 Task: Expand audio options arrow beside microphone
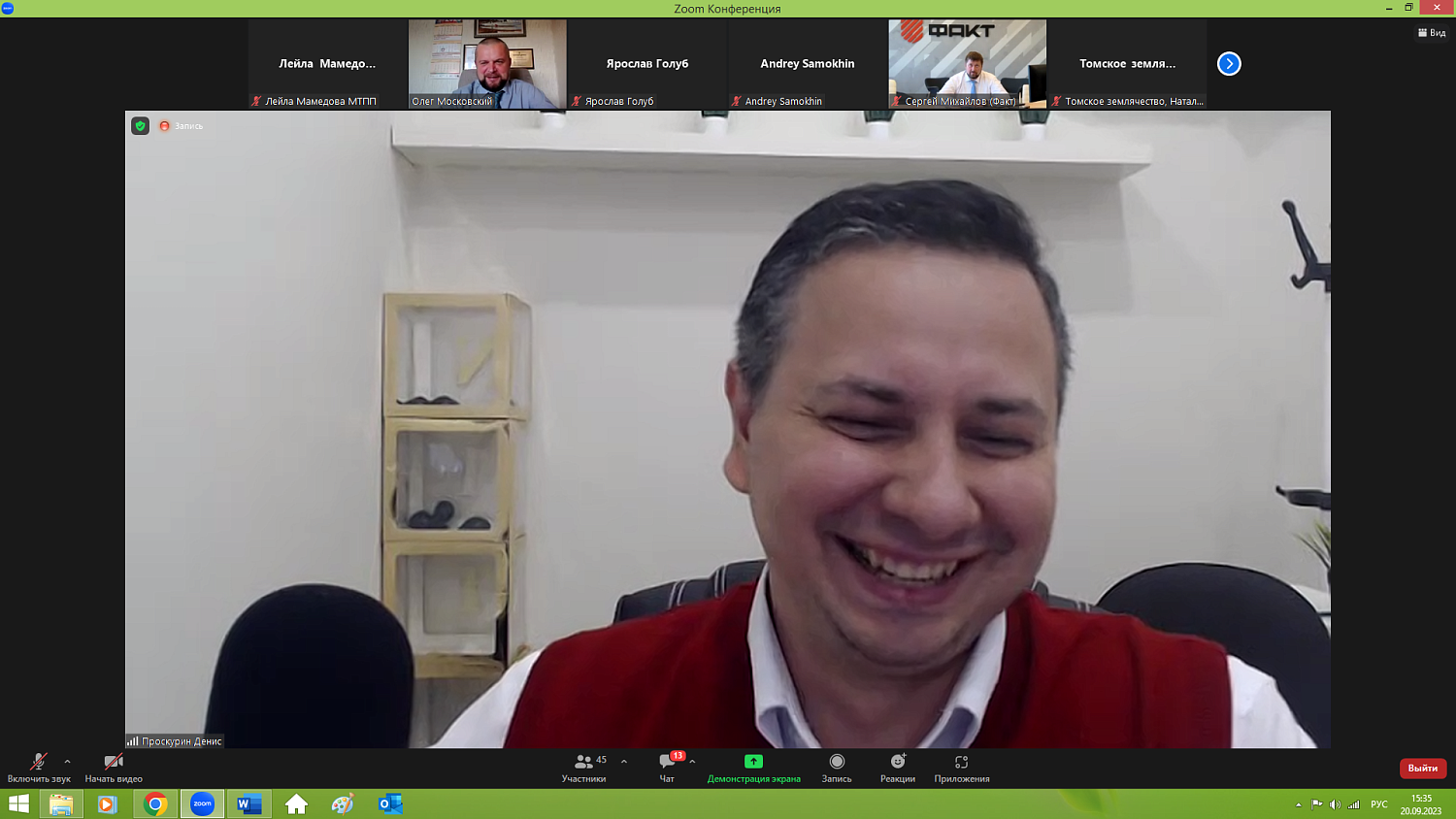[67, 762]
